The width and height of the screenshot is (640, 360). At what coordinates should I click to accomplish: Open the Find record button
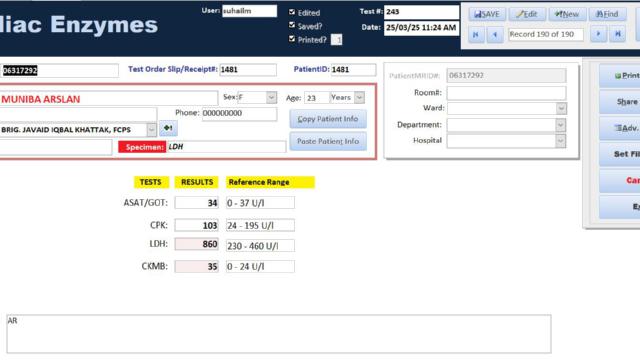(x=607, y=14)
